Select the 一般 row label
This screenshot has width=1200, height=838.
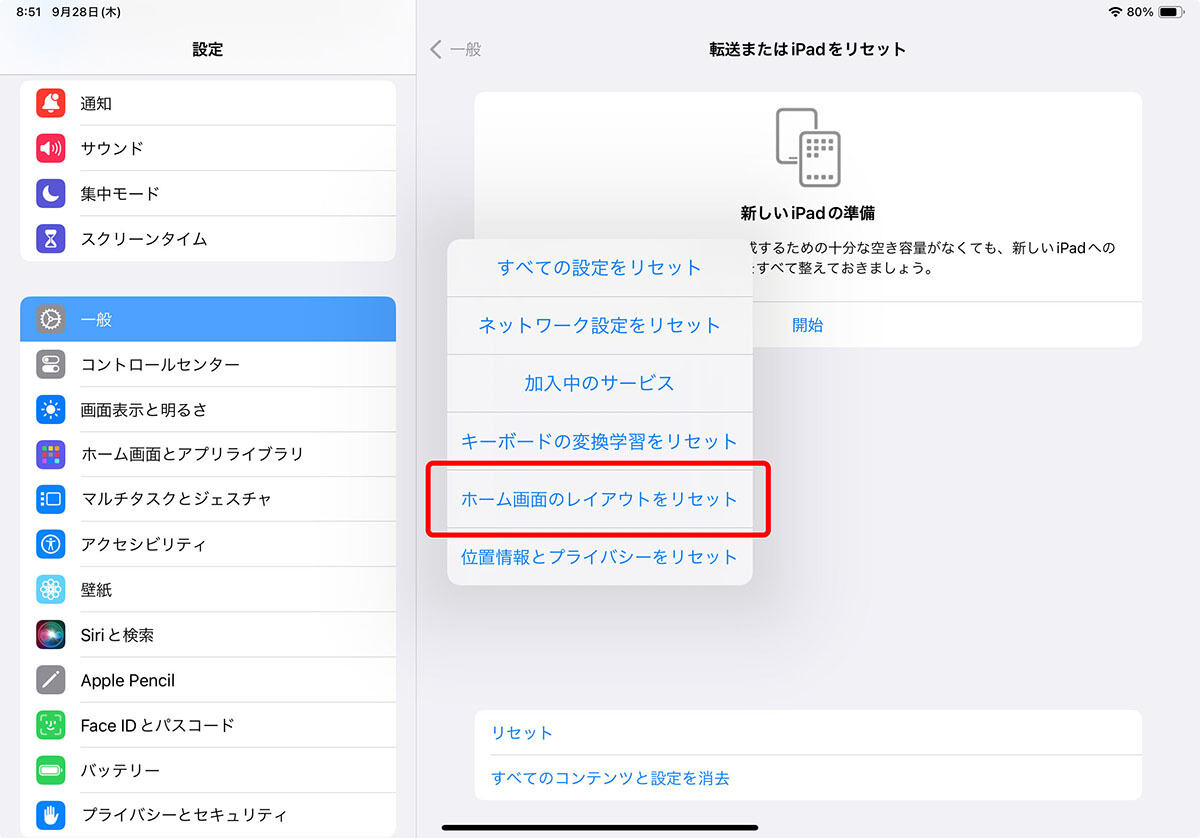tap(96, 320)
